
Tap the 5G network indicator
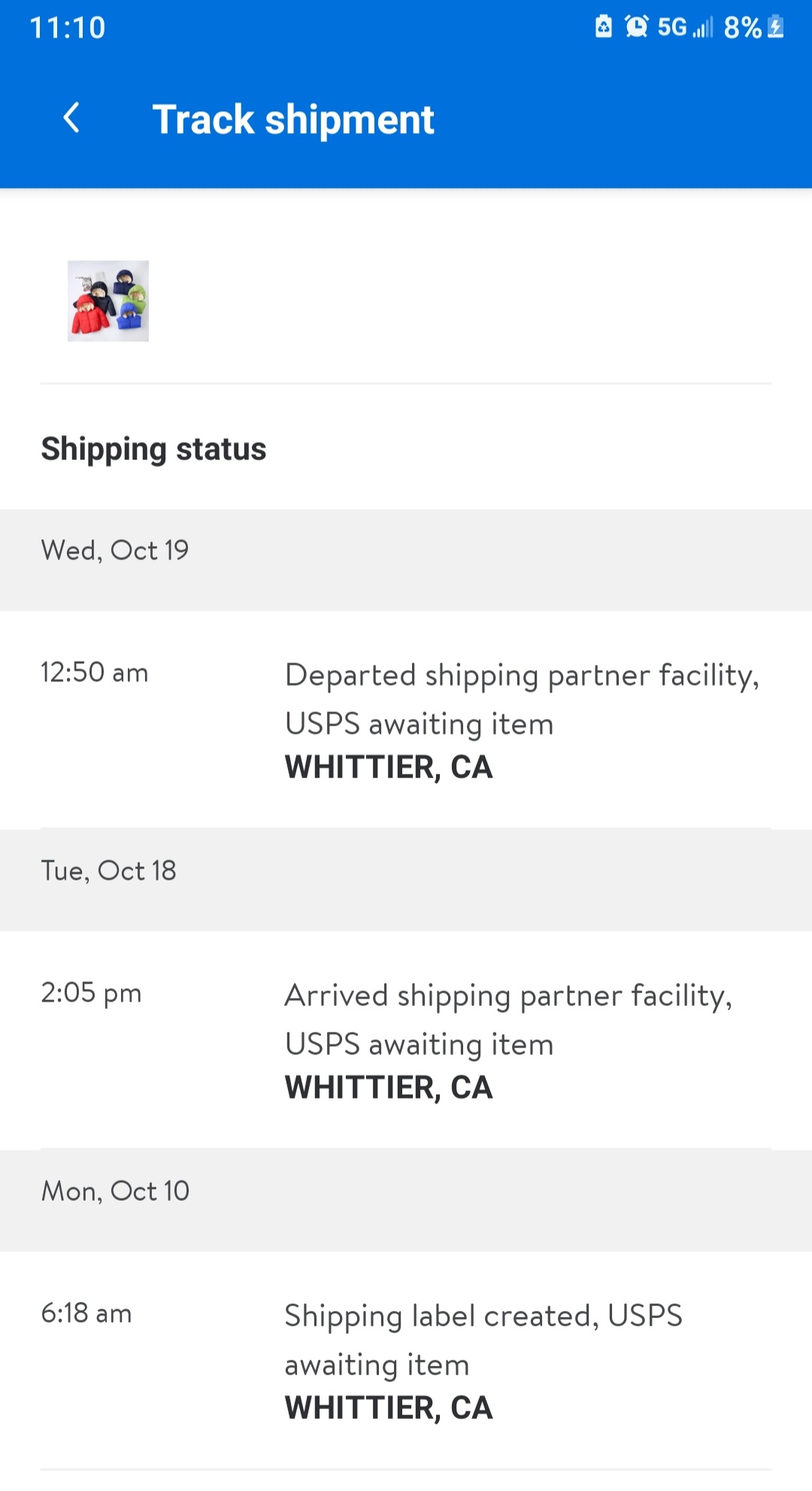point(672,27)
